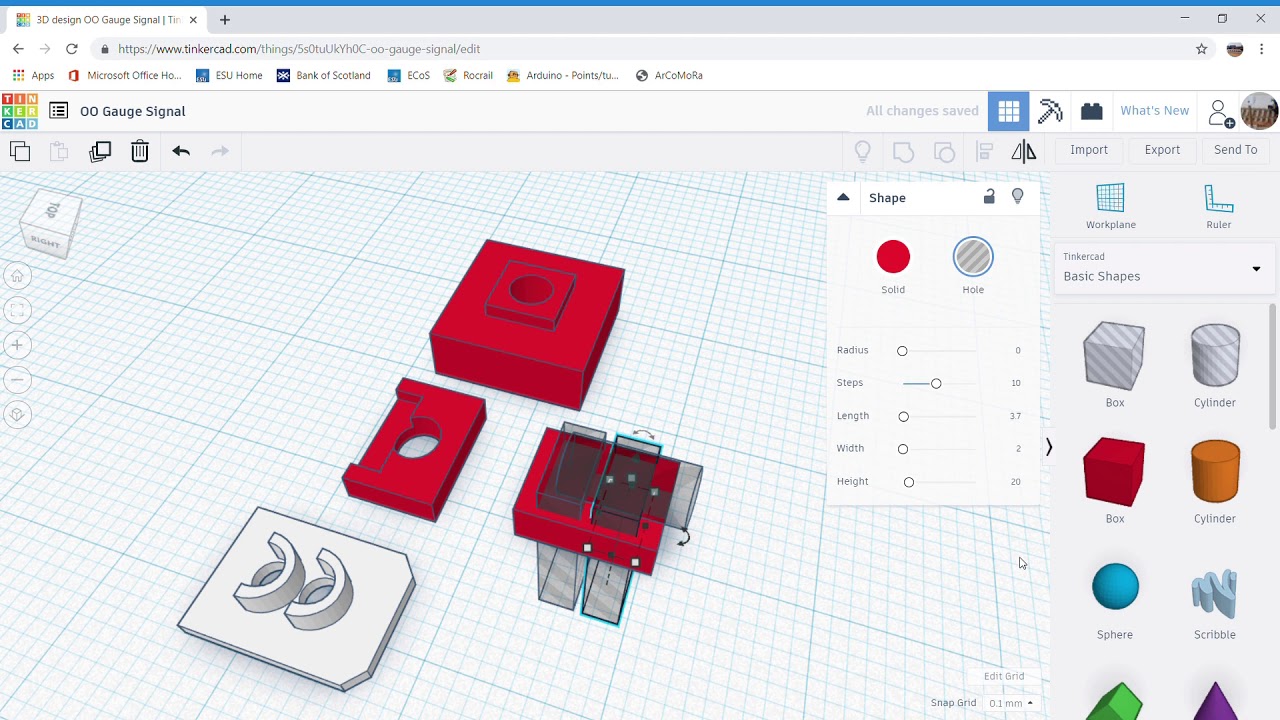Undo the last action
Screen dimensions: 1280x720
[x=181, y=151]
